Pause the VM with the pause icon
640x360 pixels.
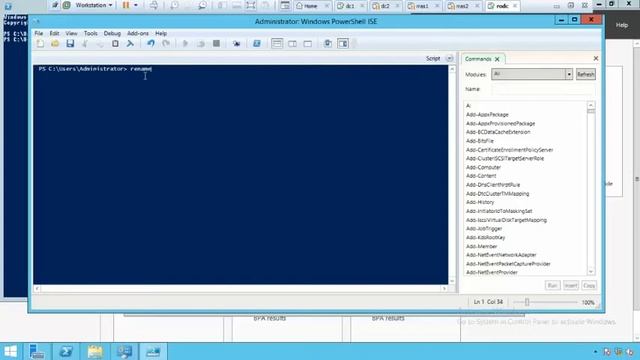126,5
